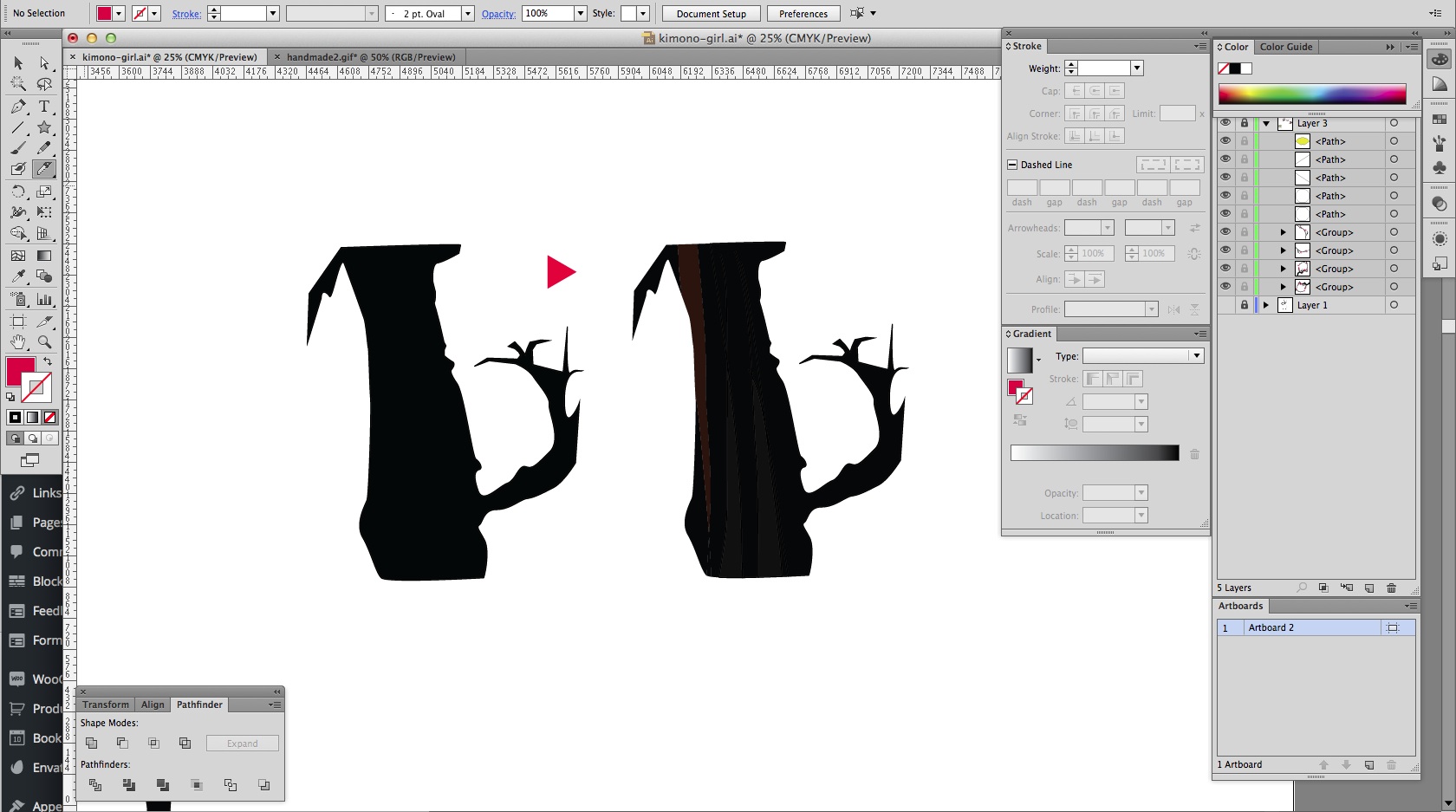Hide Layer 3 using its eye icon
Viewport: 1456px width, 812px height.
(1225, 123)
